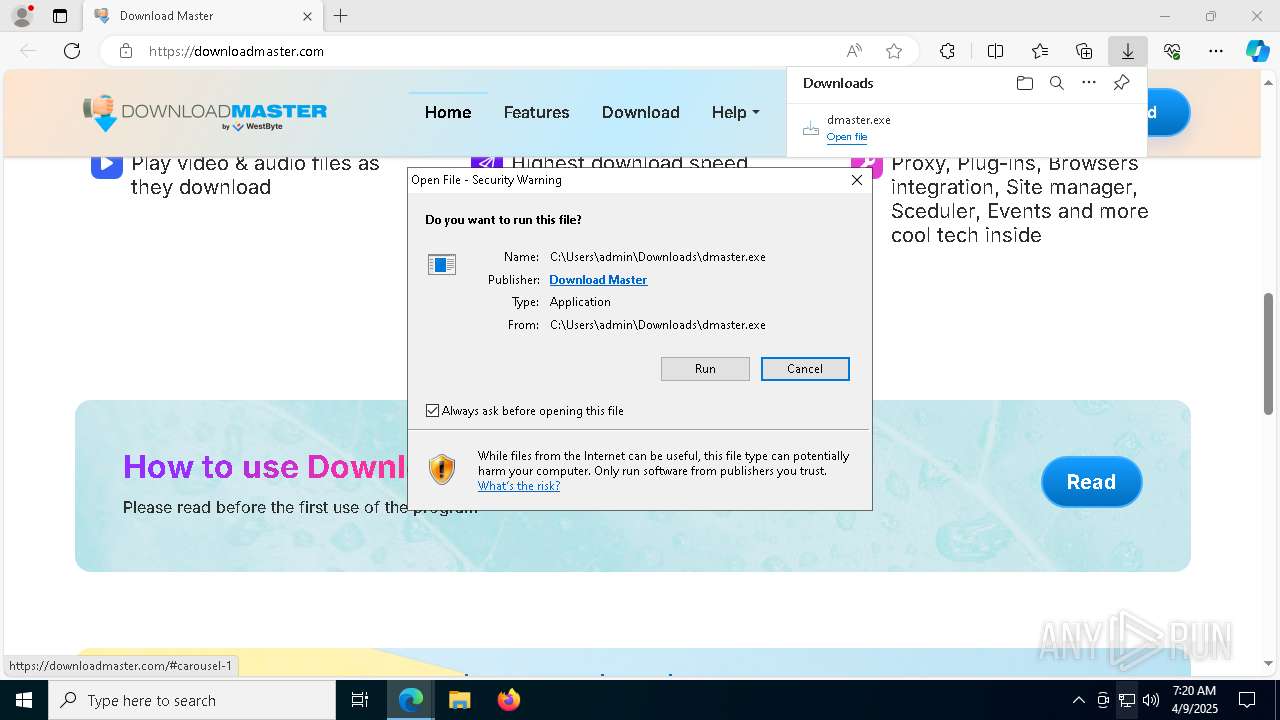Expand the Help menu dropdown
Screen dimensions: 1280x720
[735, 112]
